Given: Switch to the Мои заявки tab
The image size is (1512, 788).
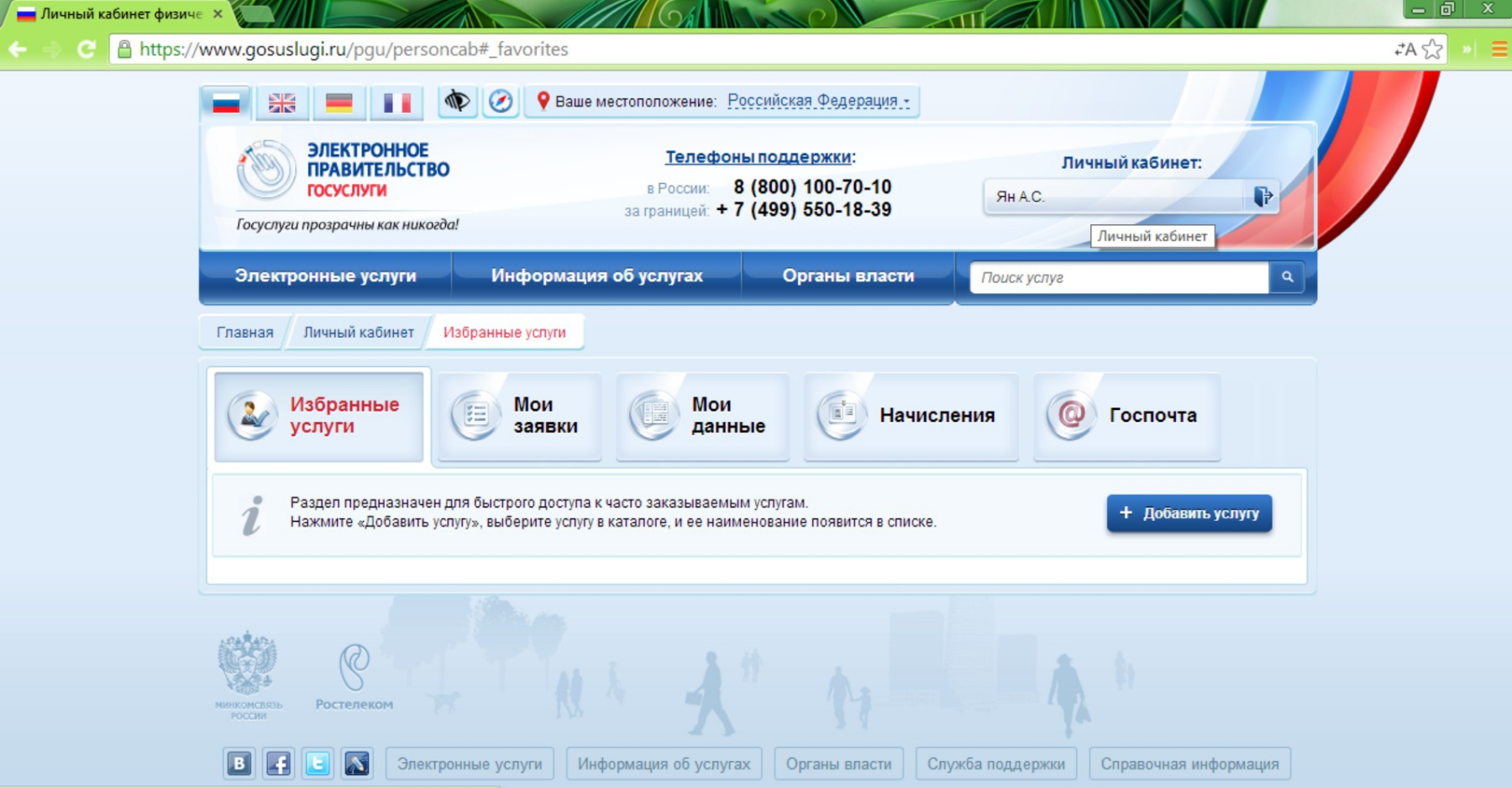Looking at the screenshot, I should 519,416.
